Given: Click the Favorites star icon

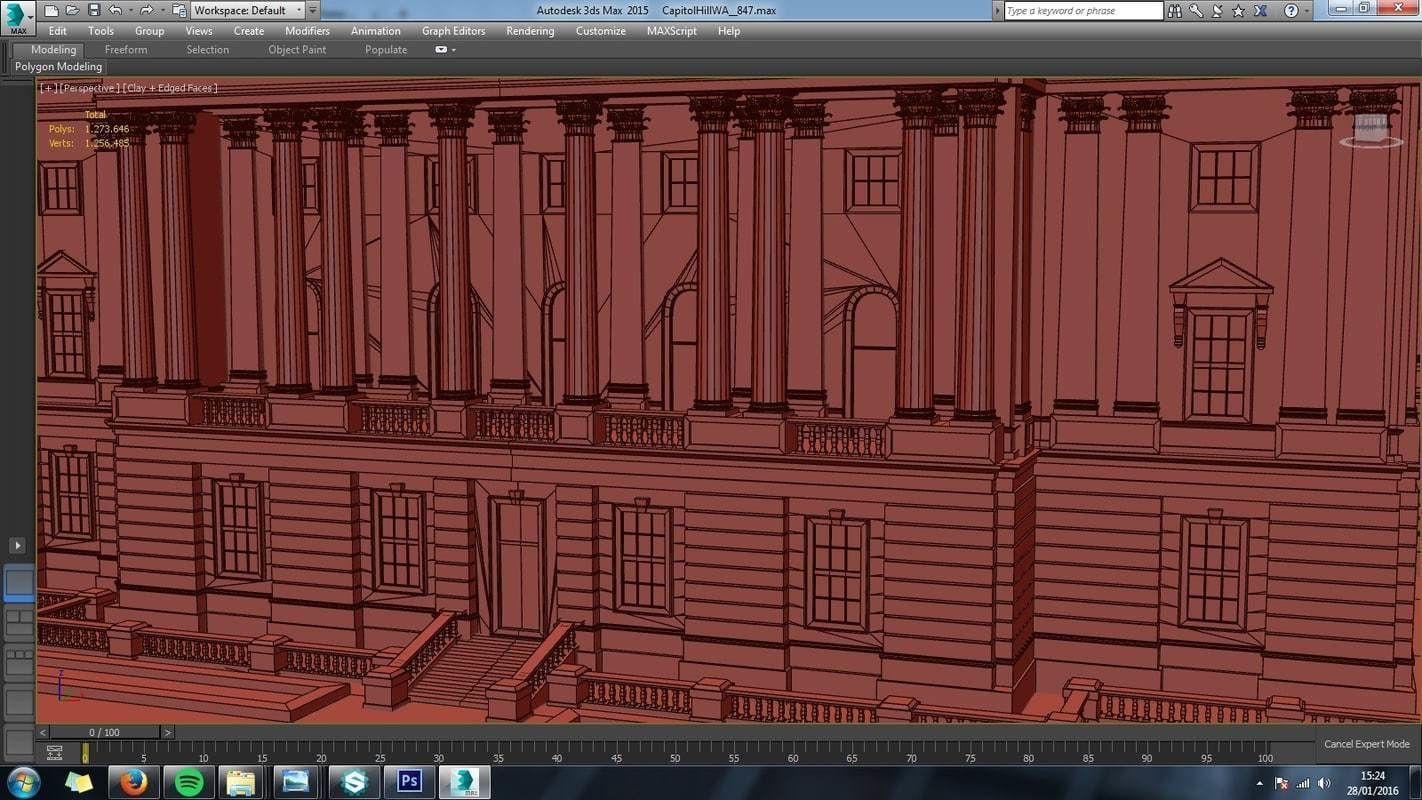Looking at the screenshot, I should pos(1239,10).
